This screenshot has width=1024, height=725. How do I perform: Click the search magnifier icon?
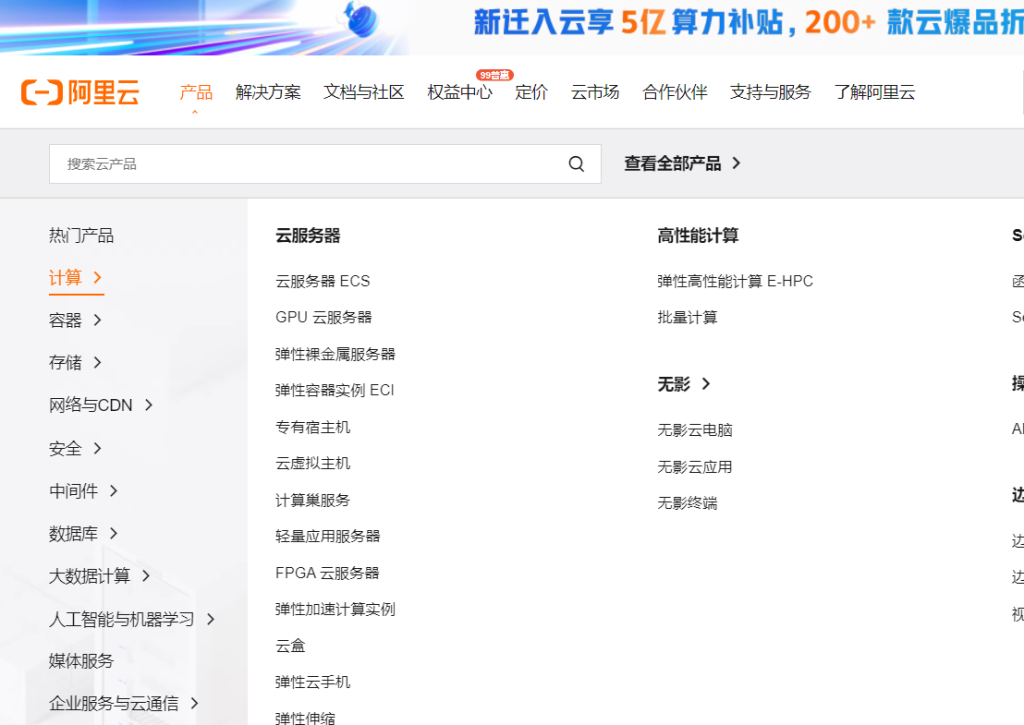tap(576, 163)
